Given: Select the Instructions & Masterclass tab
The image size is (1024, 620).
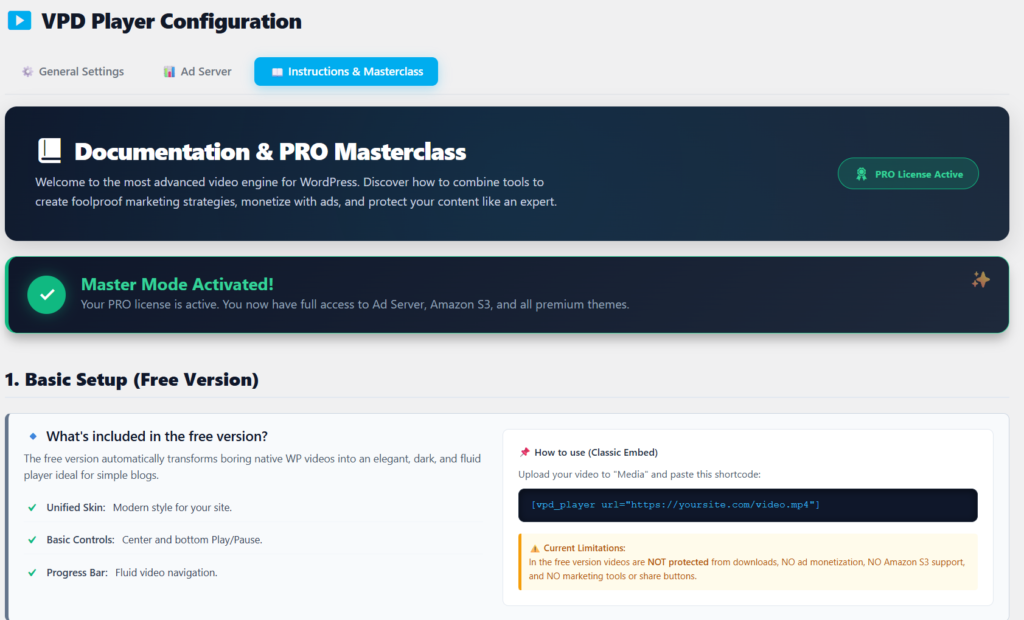Looking at the screenshot, I should click(345, 72).
